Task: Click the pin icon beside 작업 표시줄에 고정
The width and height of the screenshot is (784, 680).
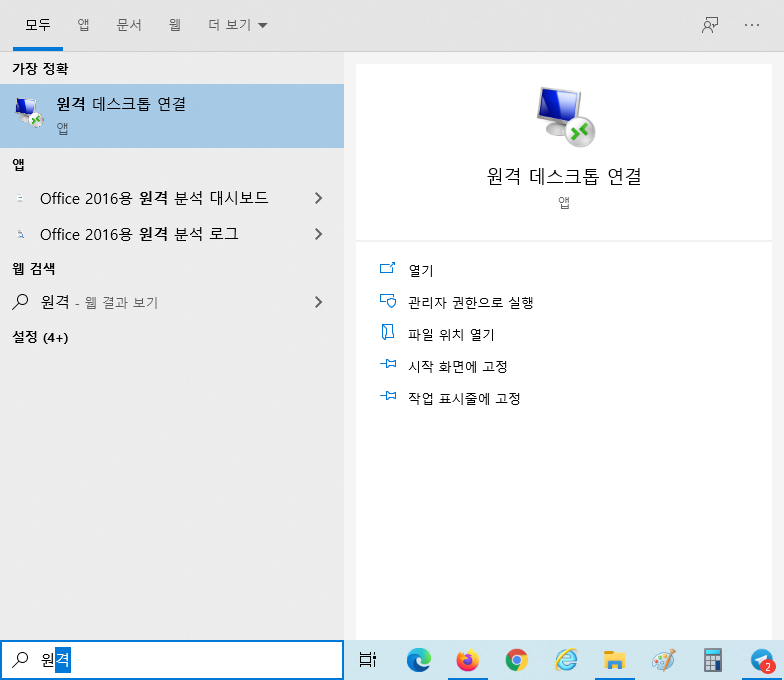Action: [x=388, y=396]
